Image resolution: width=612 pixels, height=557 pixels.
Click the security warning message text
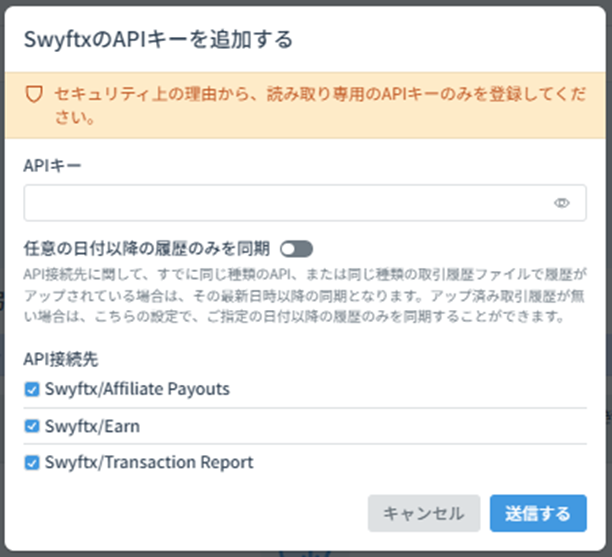(x=320, y=105)
